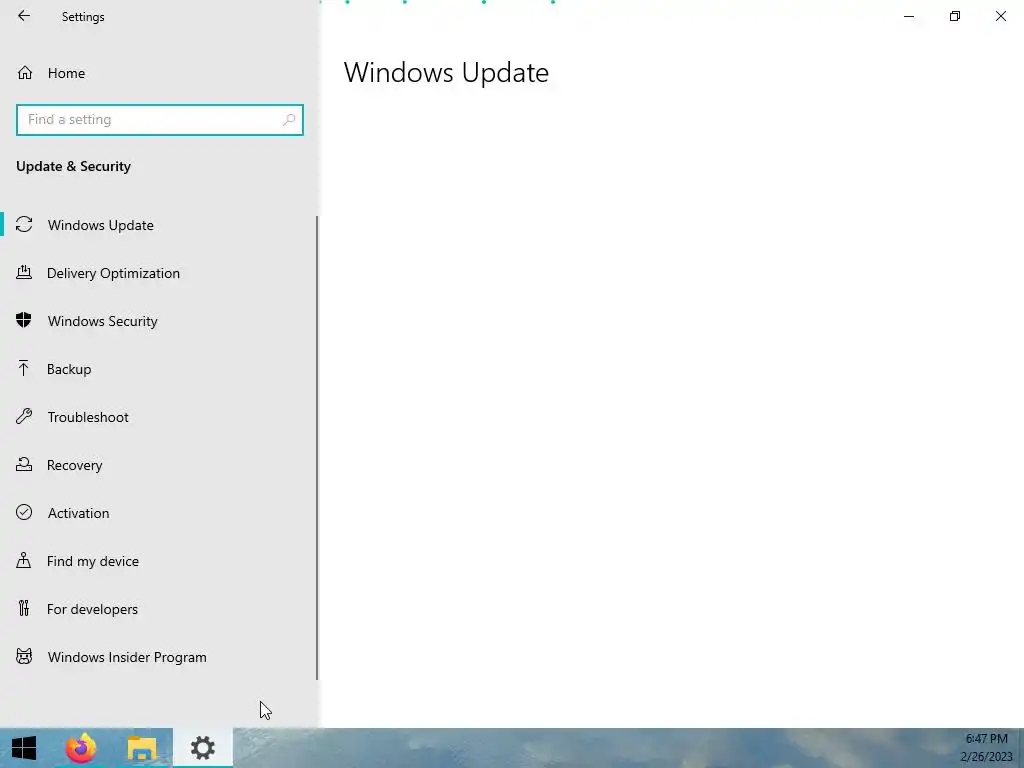The height and width of the screenshot is (768, 1024).
Task: Click the Troubleshoot wrench icon
Action: tap(24, 416)
